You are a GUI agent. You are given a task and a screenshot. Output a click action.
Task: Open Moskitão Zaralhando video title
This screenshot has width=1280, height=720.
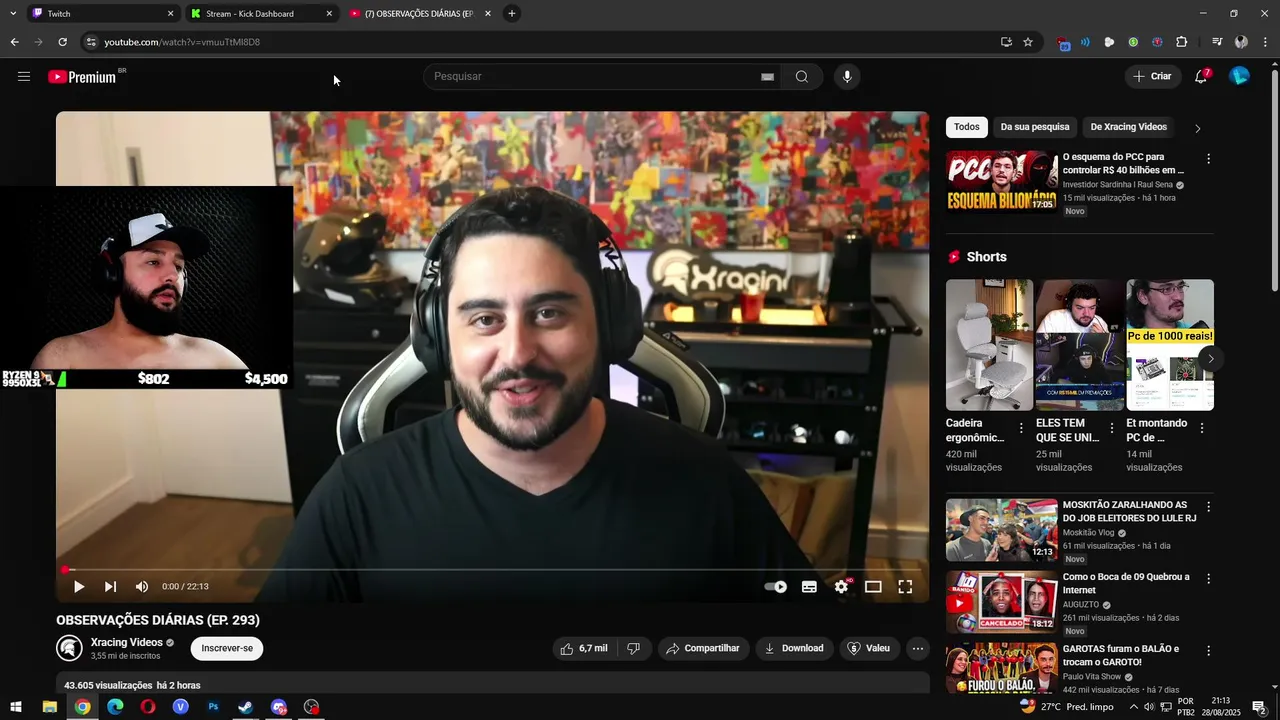coord(1129,511)
